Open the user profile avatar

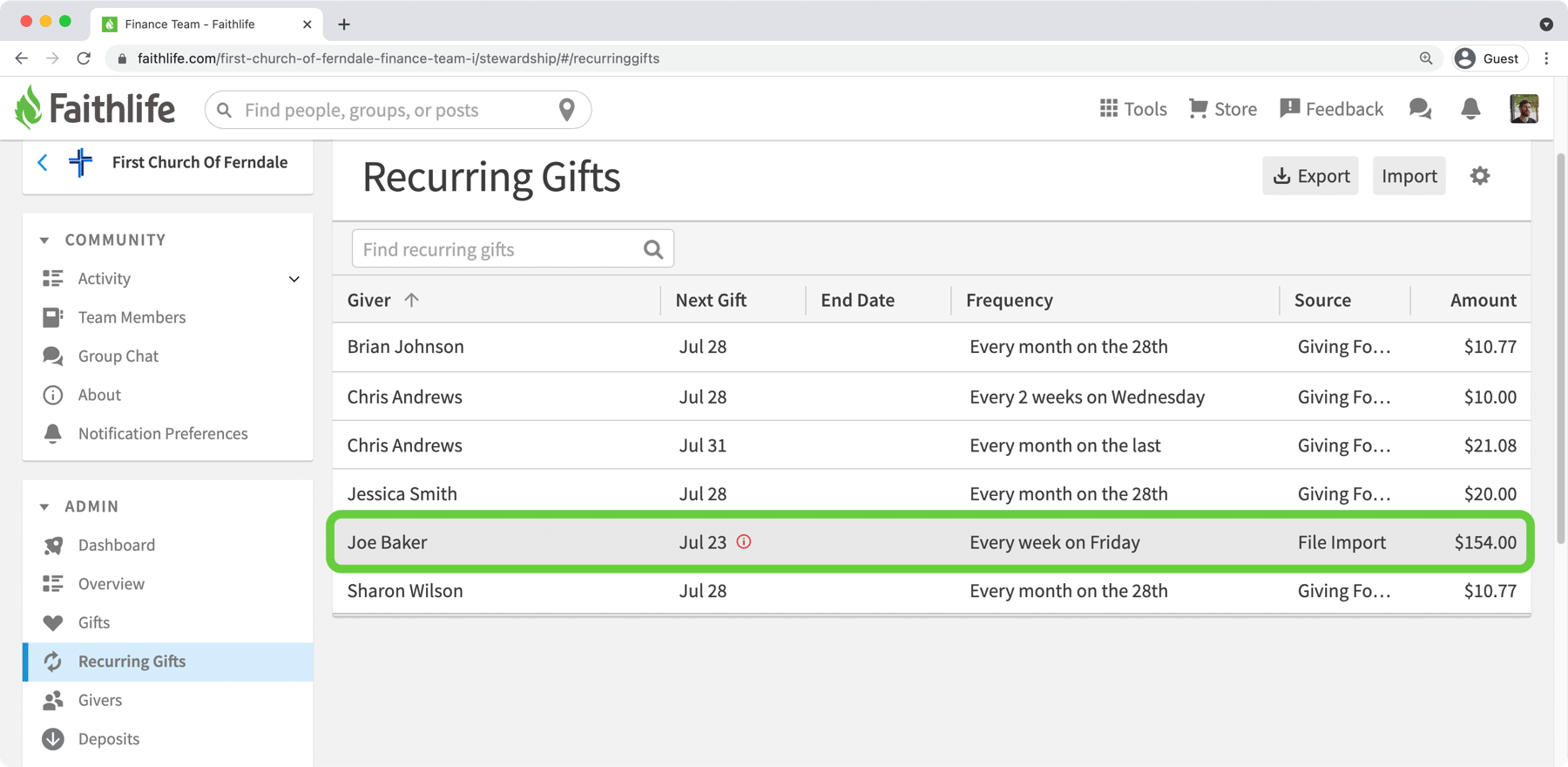point(1524,109)
